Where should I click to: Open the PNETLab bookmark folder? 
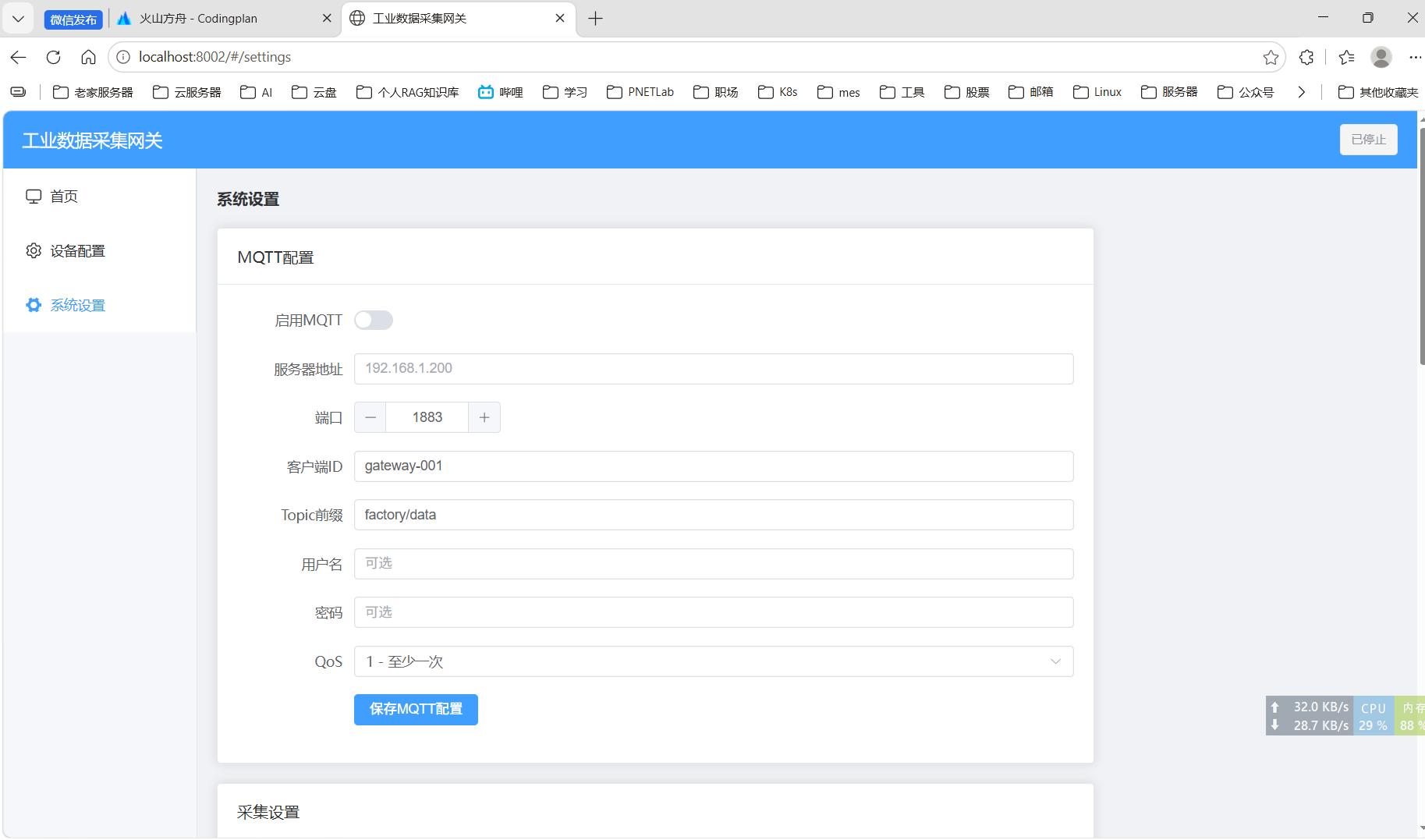640,92
